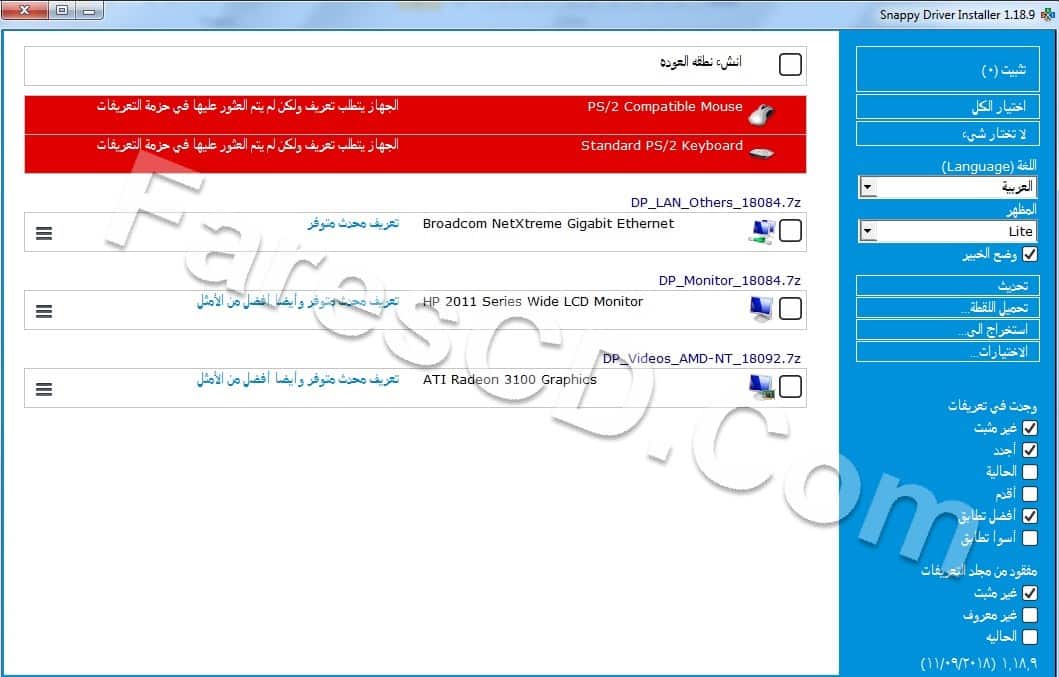Open the 'الاختيارات...' options button
This screenshot has width=1059, height=677.
tap(948, 351)
